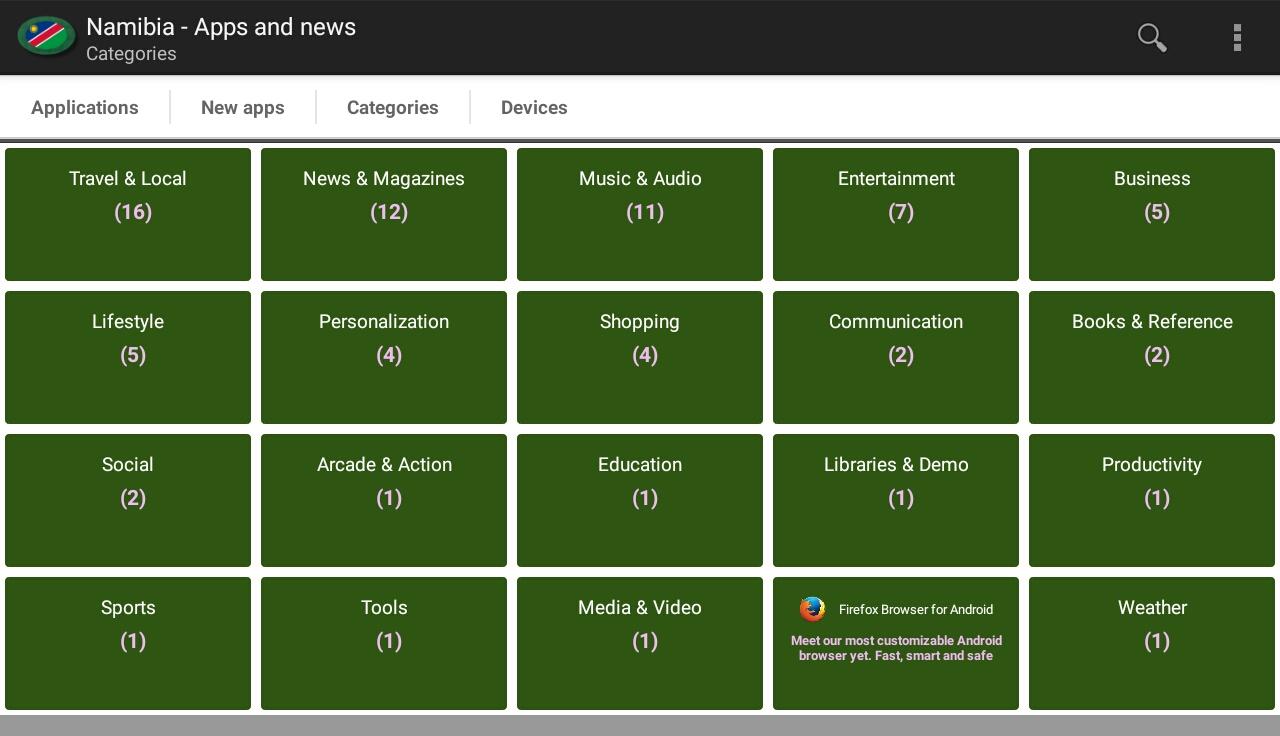
Task: Click the Firefox Browser for Android ad title
Action: [x=916, y=609]
